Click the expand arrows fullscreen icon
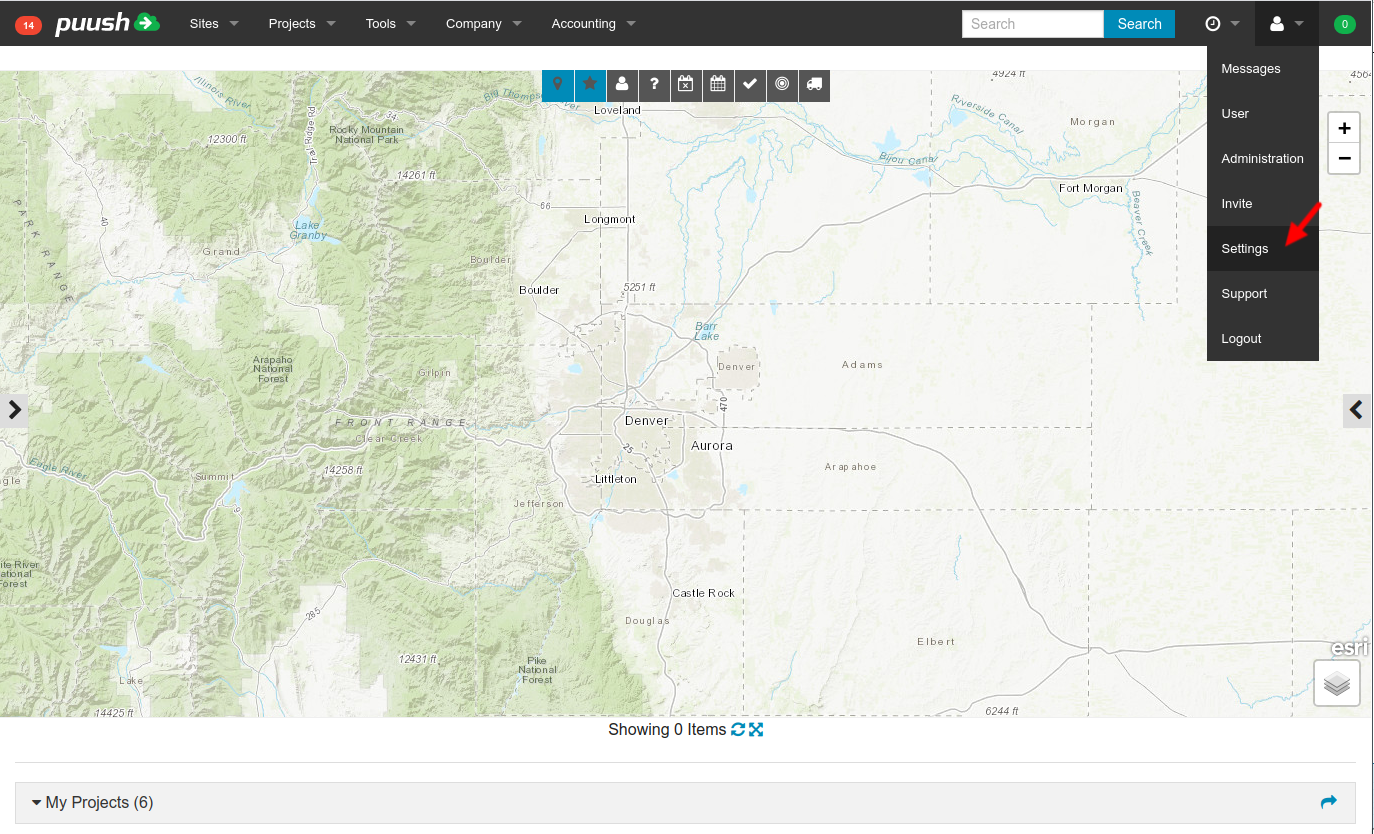Viewport: 1374px width, 834px height. 756,730
